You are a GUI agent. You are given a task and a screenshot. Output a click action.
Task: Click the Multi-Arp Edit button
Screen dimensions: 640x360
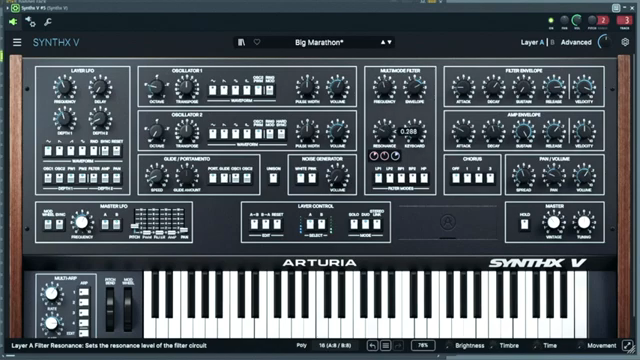(84, 333)
